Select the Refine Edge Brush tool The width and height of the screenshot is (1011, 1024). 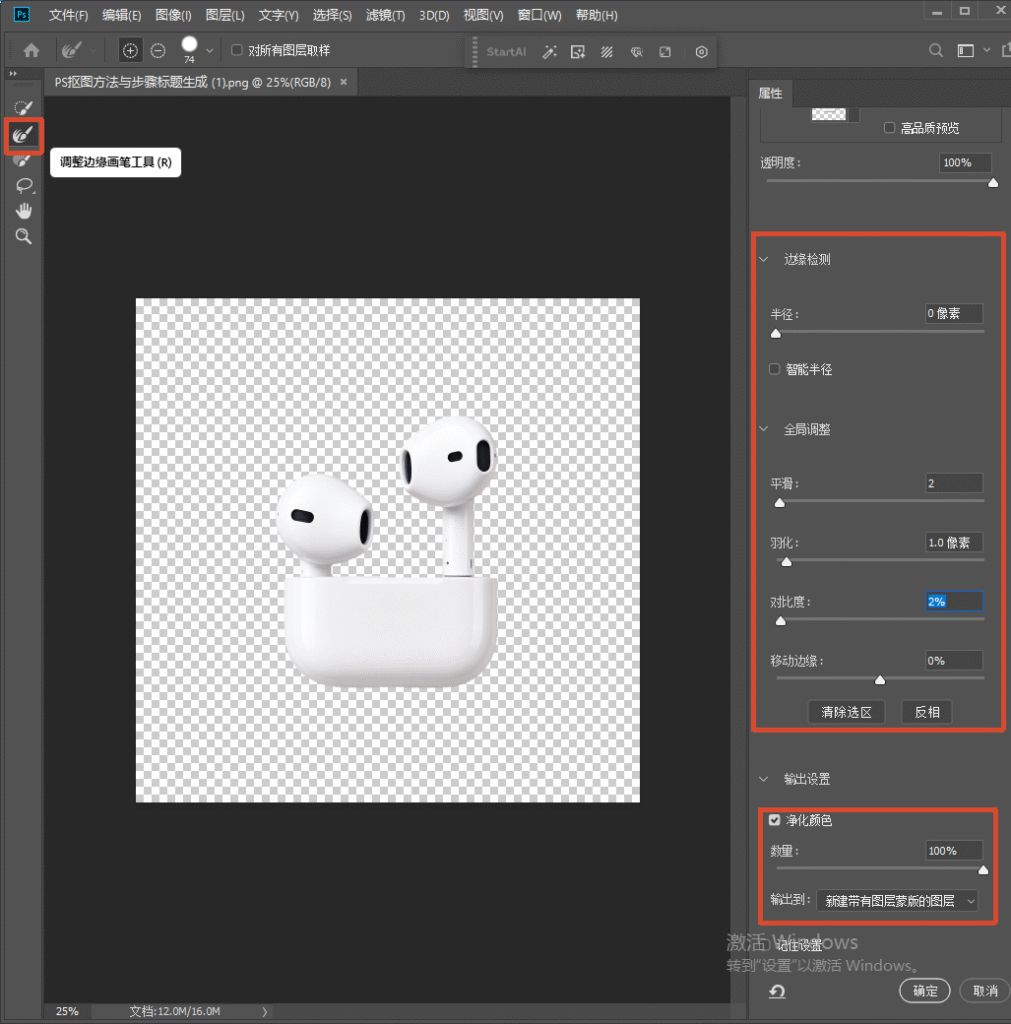[x=23, y=135]
